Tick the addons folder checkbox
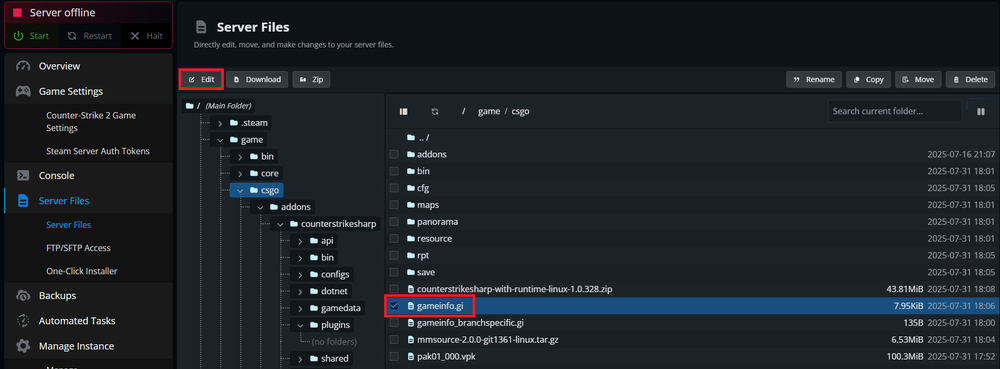This screenshot has height=369, width=1000. tap(394, 154)
